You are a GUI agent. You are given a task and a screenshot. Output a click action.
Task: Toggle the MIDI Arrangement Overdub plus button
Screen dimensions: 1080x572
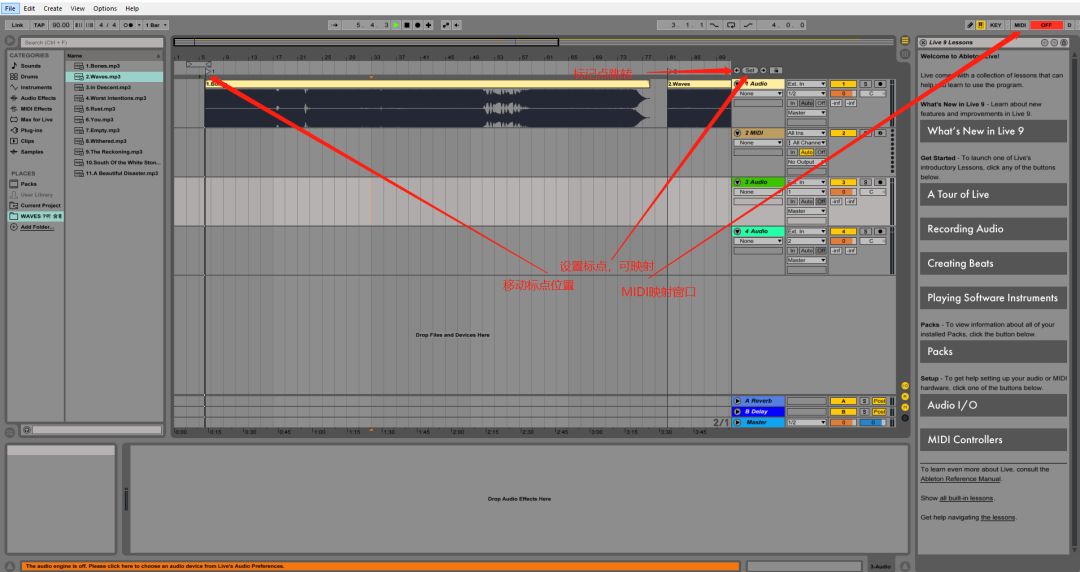(428, 25)
